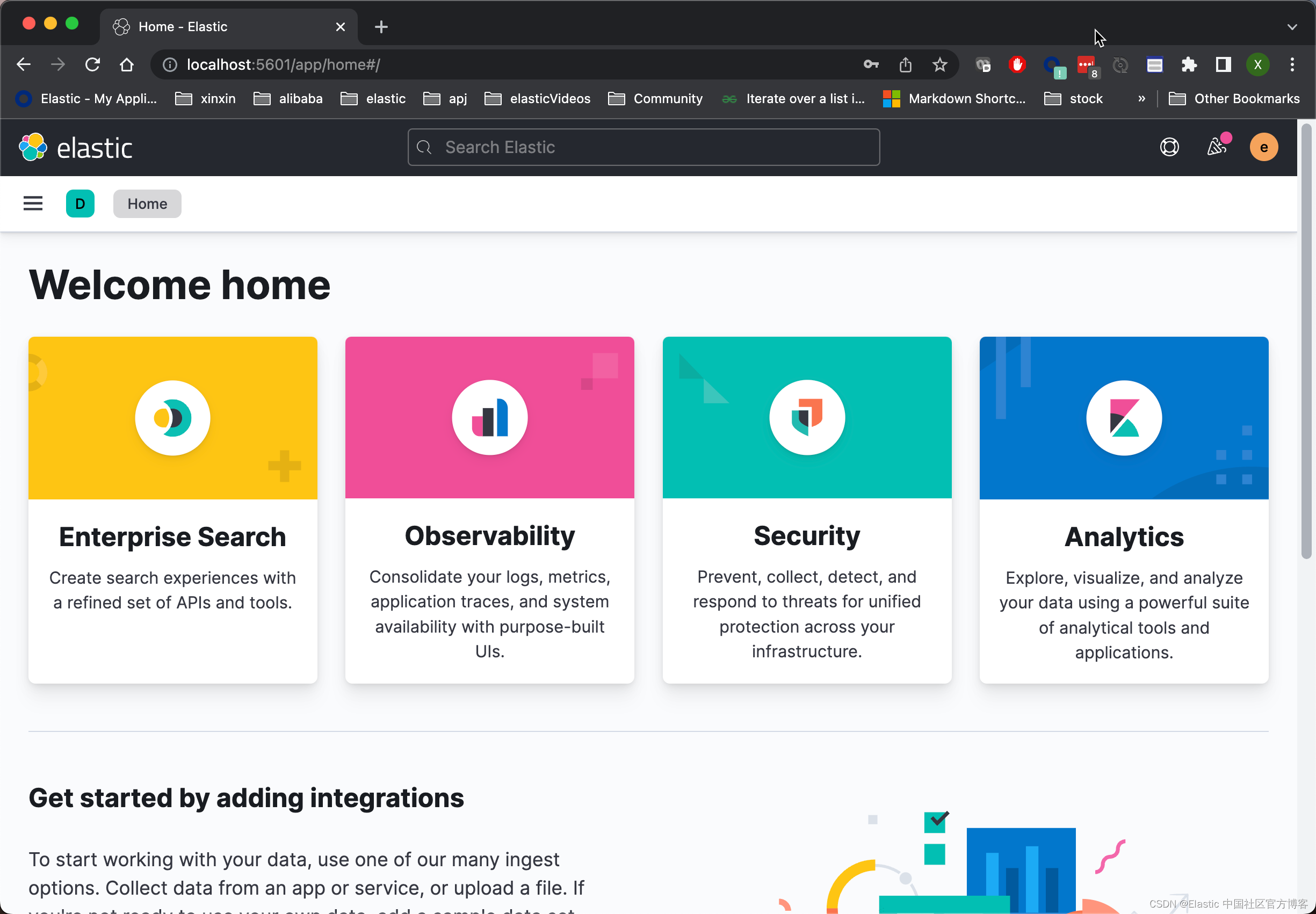Expand the hidden bookmarks overflow chevron
The height and width of the screenshot is (914, 1316).
[x=1141, y=98]
